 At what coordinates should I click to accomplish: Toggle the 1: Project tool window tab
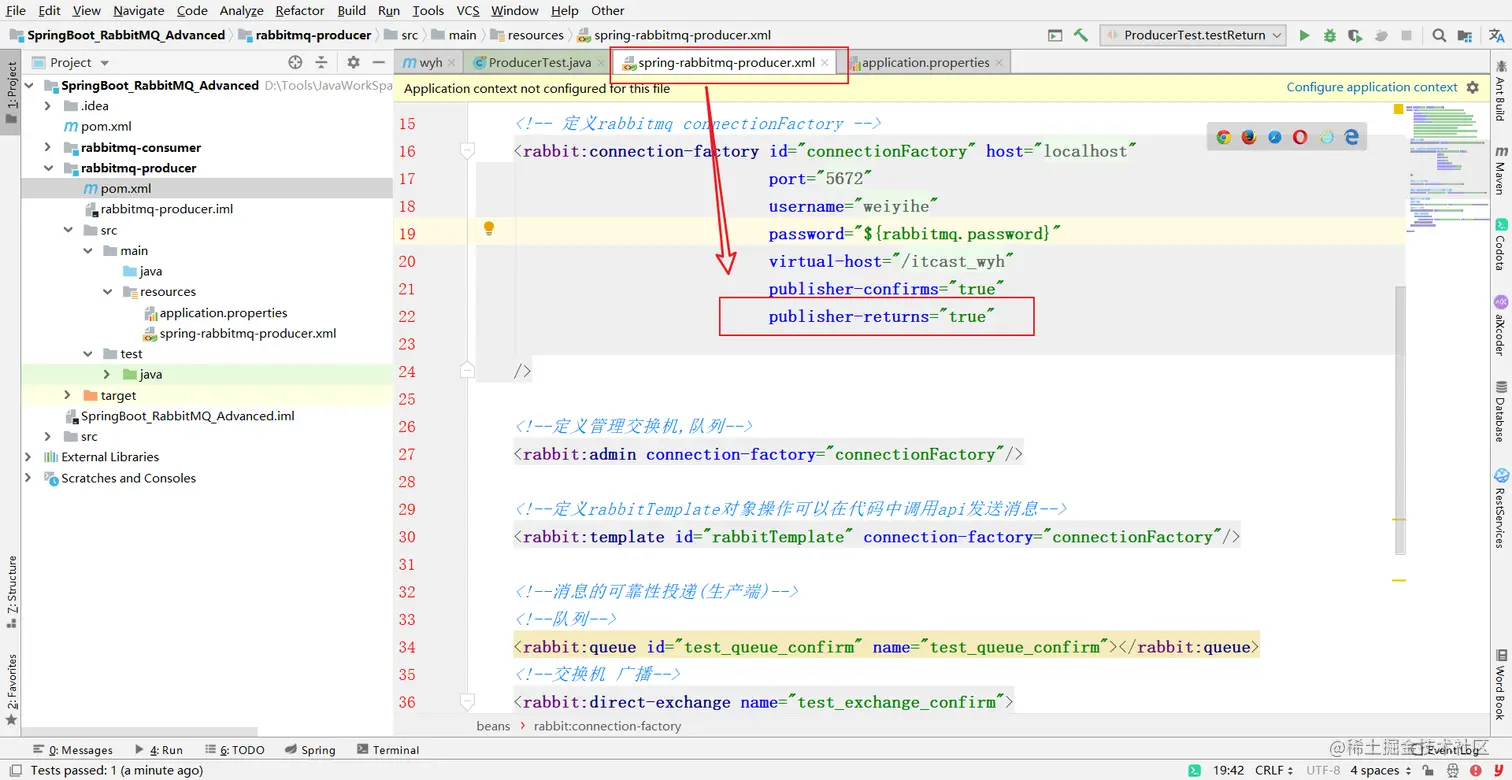11,92
